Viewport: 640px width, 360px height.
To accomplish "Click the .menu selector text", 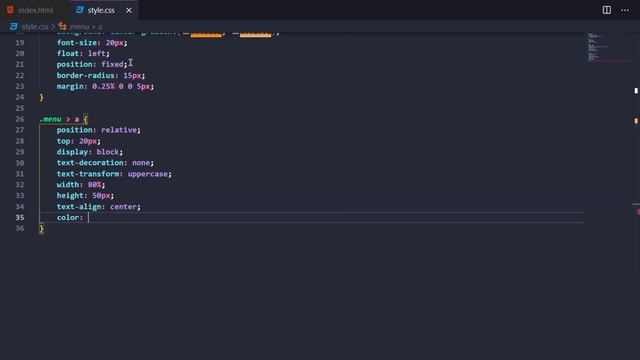I will point(51,119).
